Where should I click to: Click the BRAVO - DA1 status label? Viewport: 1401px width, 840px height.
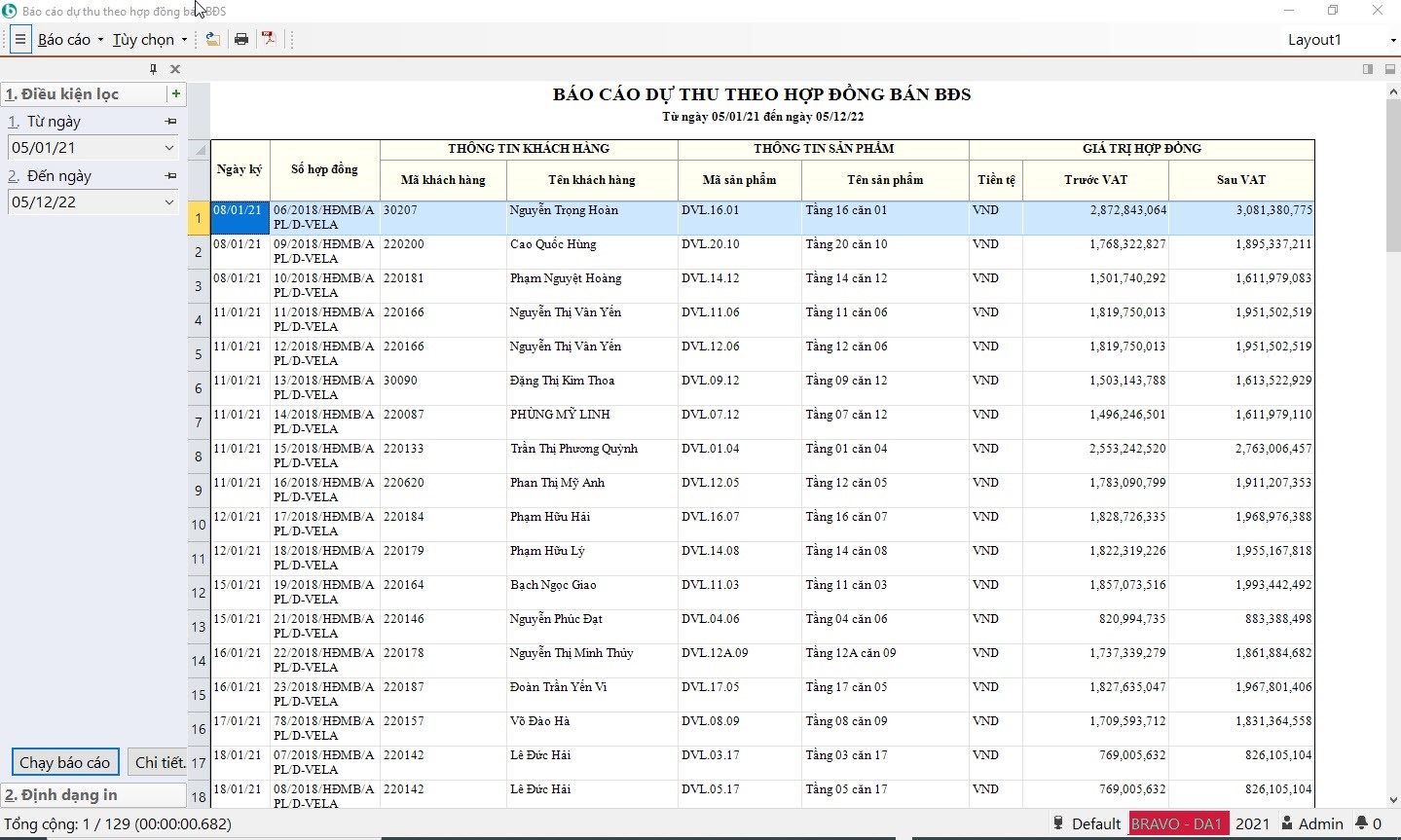1178,824
